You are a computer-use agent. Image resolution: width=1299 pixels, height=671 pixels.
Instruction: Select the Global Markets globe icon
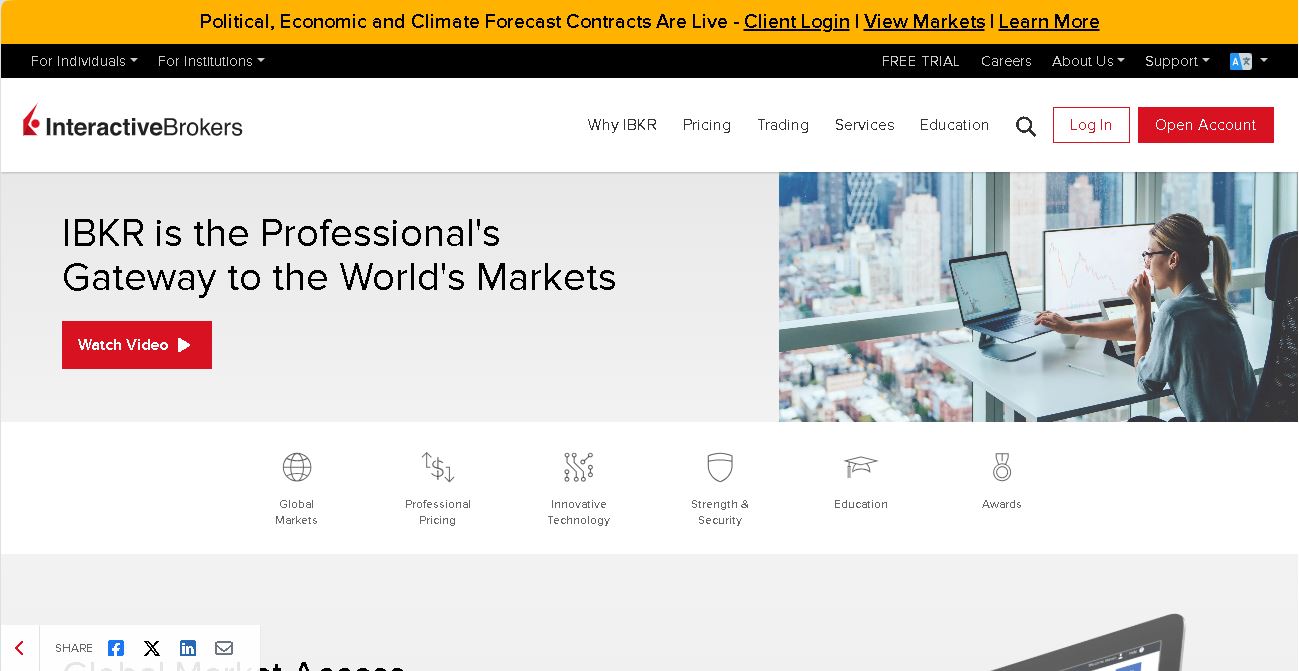coord(297,467)
